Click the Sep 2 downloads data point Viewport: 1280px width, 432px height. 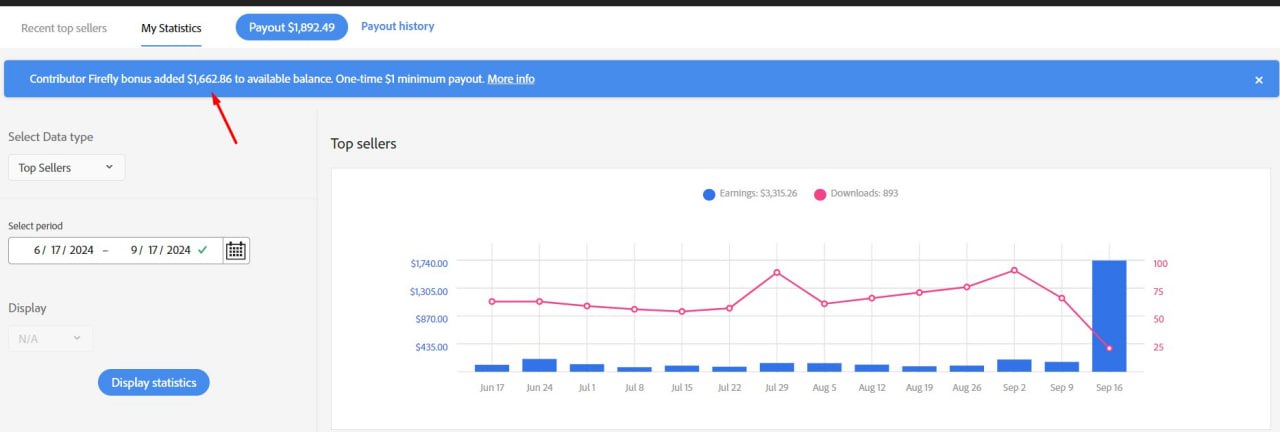(x=1014, y=270)
